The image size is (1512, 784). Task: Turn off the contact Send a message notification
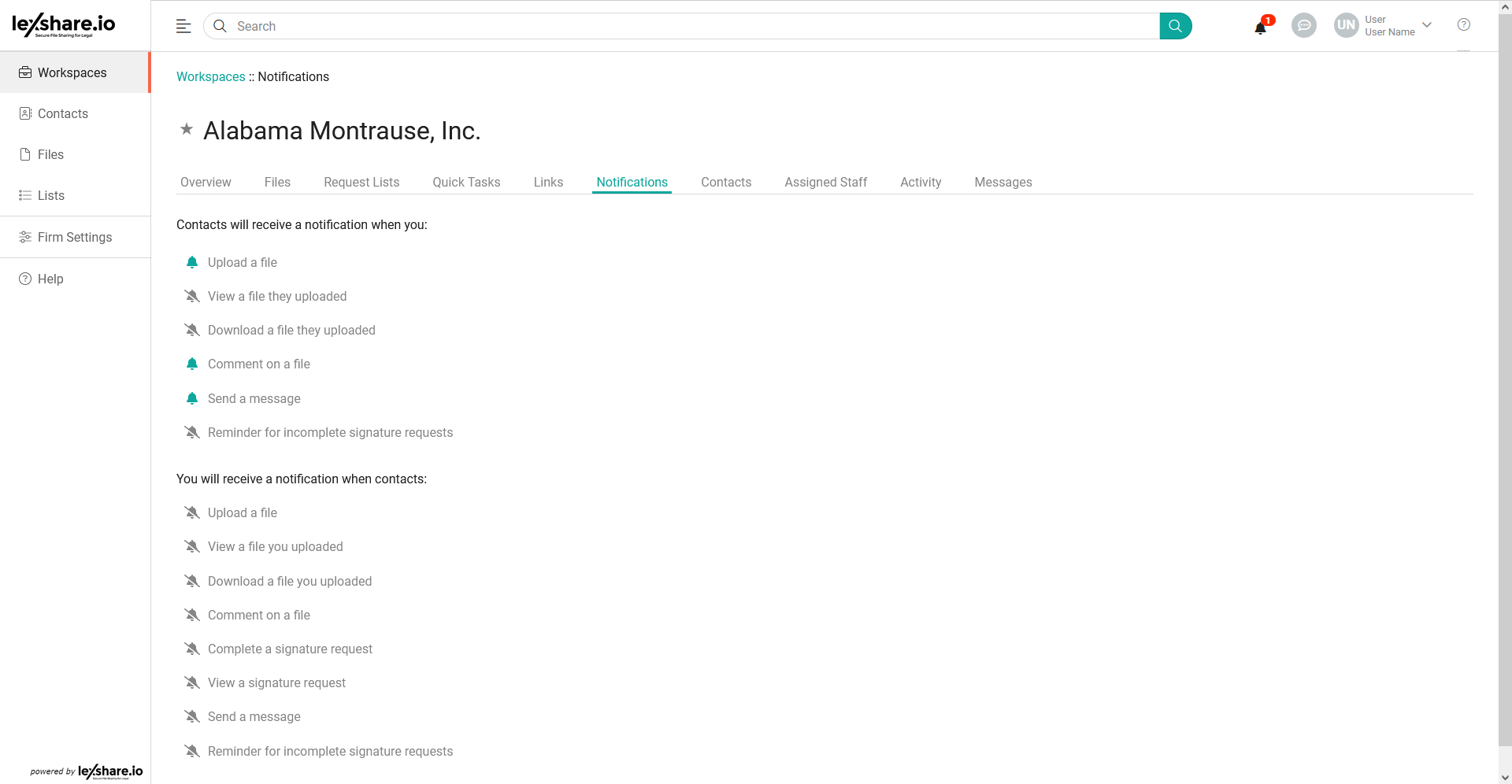click(x=192, y=399)
